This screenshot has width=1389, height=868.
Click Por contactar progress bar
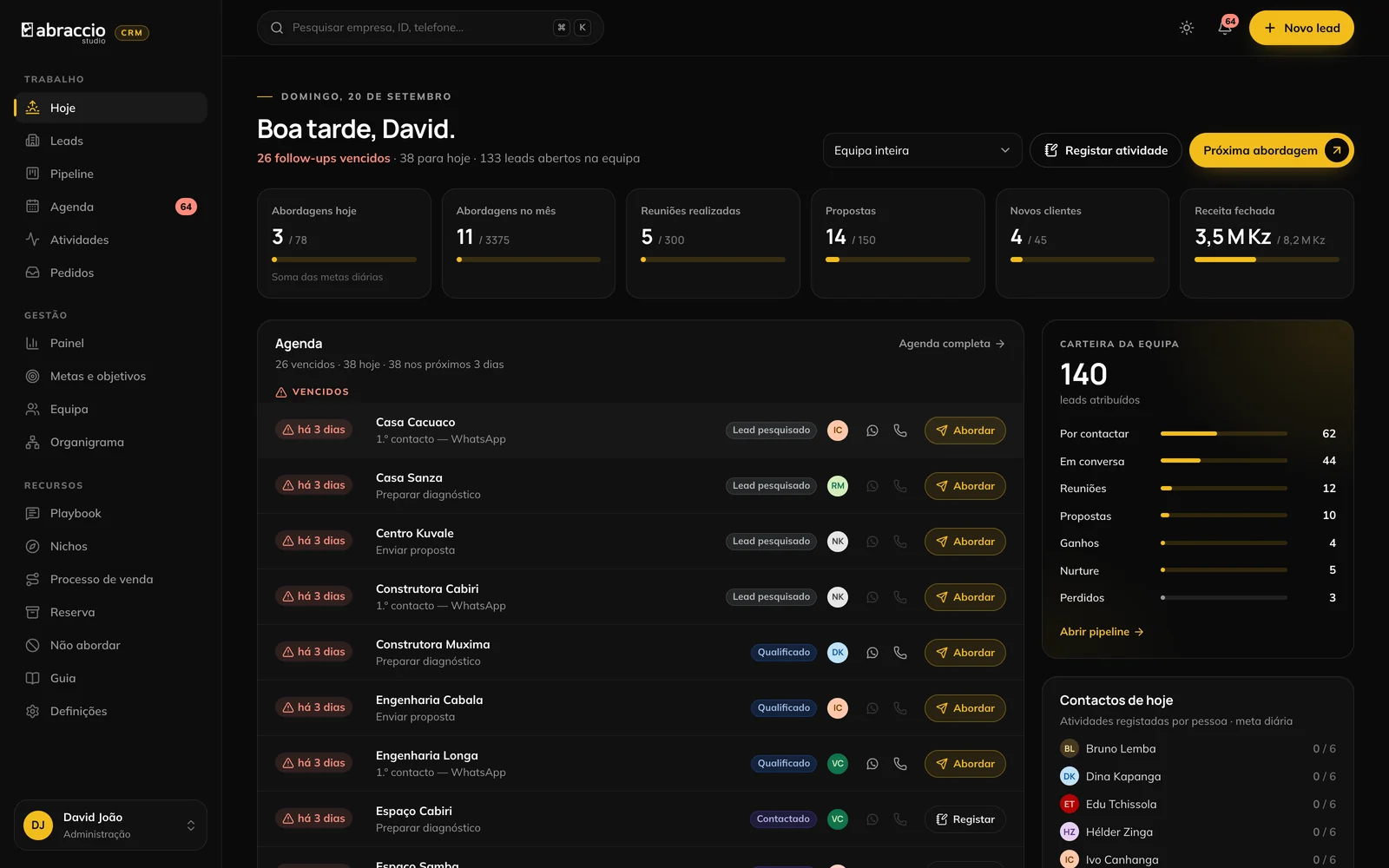point(1223,433)
